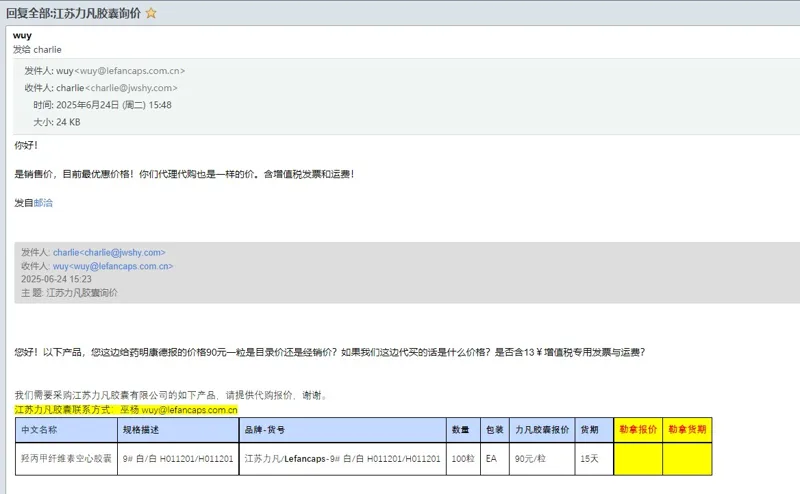This screenshot has height=494, width=800.
Task: Click table header 包装
Action: tap(495, 430)
